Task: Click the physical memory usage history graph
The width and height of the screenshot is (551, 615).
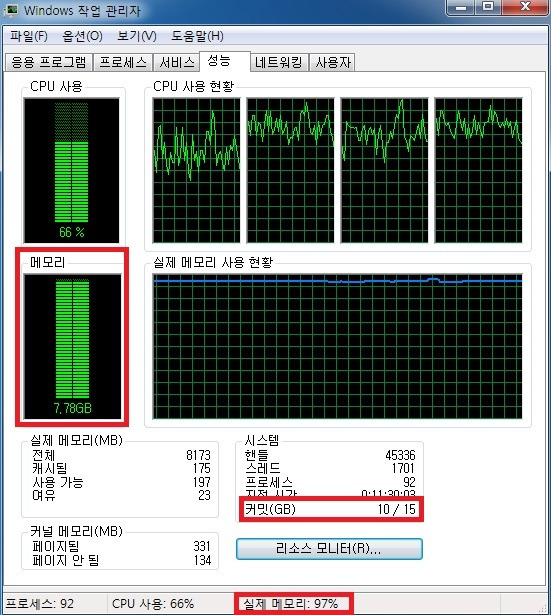Action: [337, 347]
